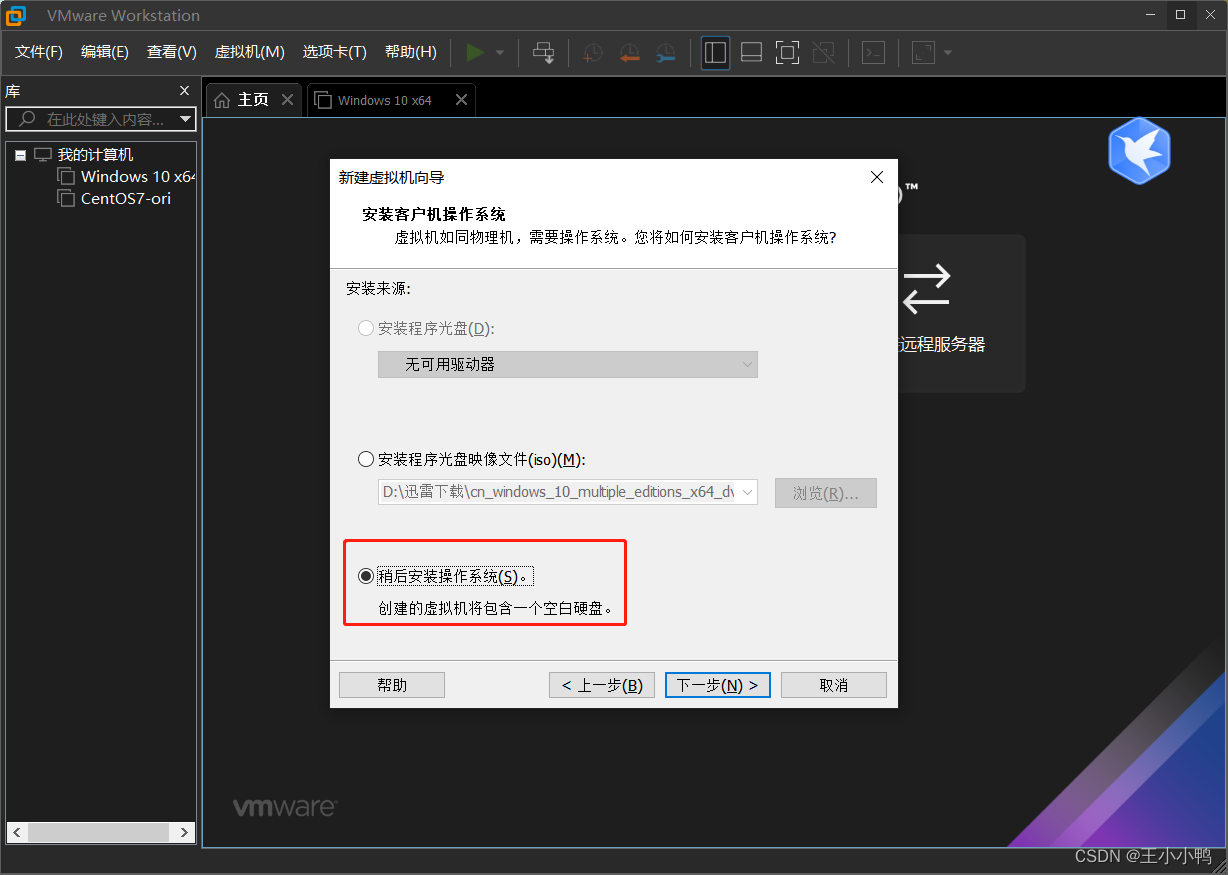Open the 文件(F) menu

tap(39, 52)
